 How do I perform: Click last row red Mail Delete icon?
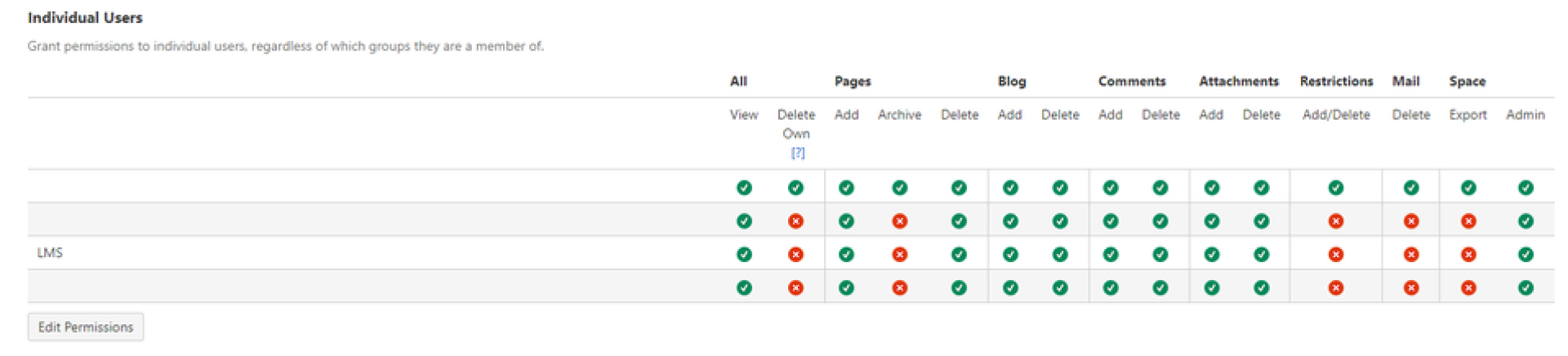pyautogui.click(x=1411, y=288)
